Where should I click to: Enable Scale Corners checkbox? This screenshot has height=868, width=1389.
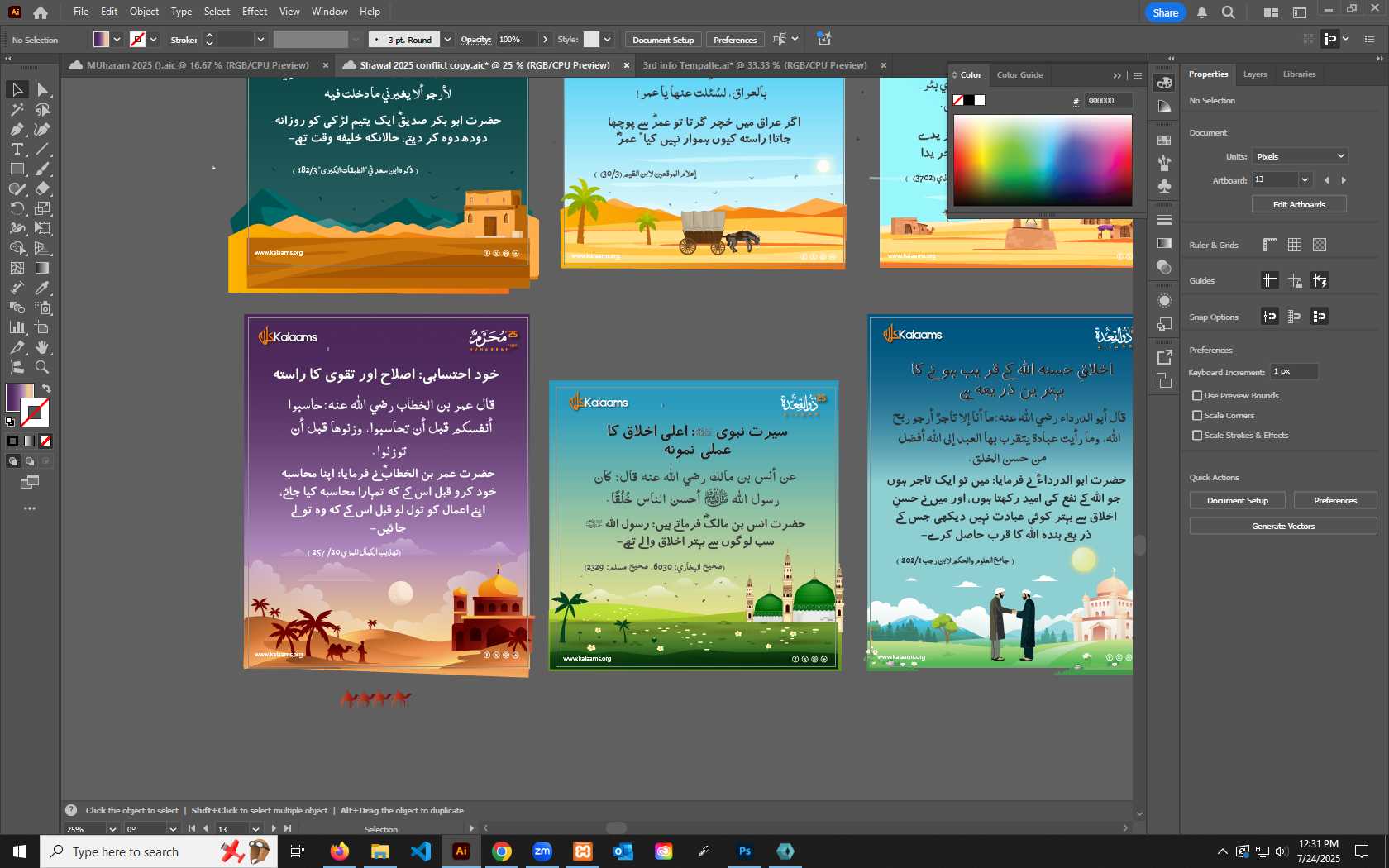[x=1197, y=416]
